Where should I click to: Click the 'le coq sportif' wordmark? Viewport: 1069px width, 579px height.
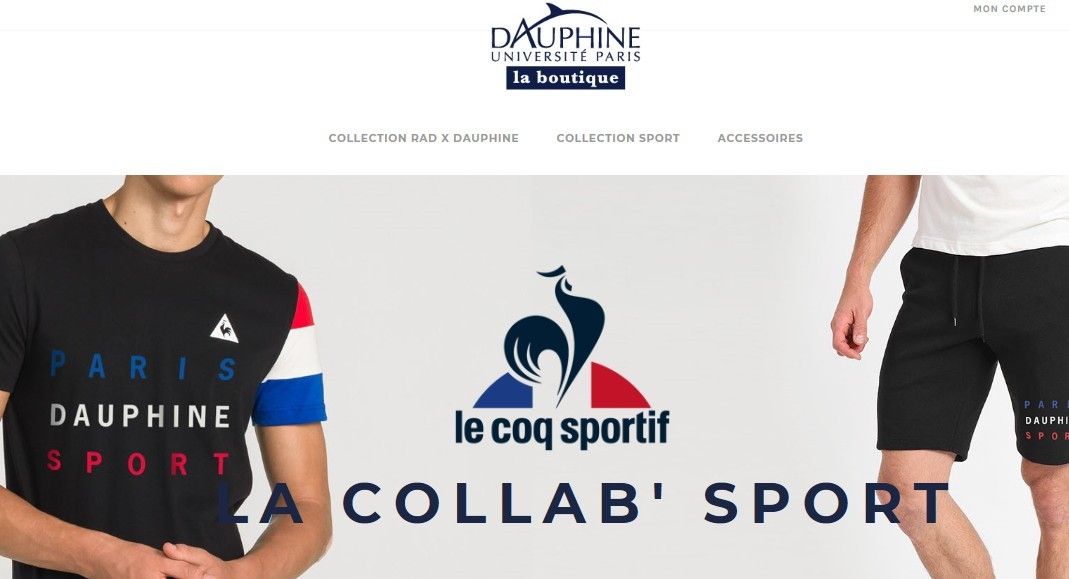[x=562, y=428]
